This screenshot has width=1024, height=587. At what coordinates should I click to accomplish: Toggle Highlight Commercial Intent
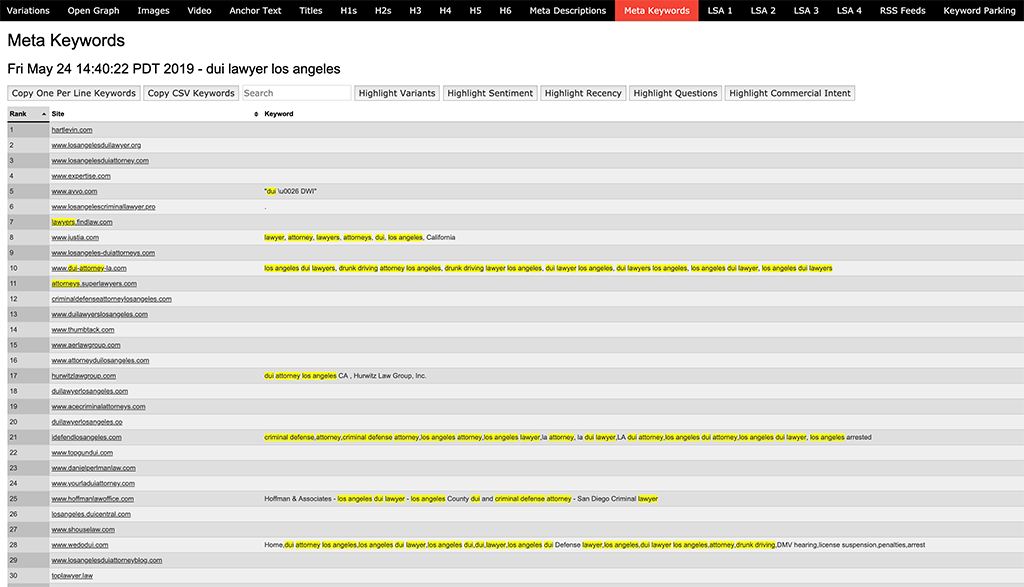(x=790, y=93)
